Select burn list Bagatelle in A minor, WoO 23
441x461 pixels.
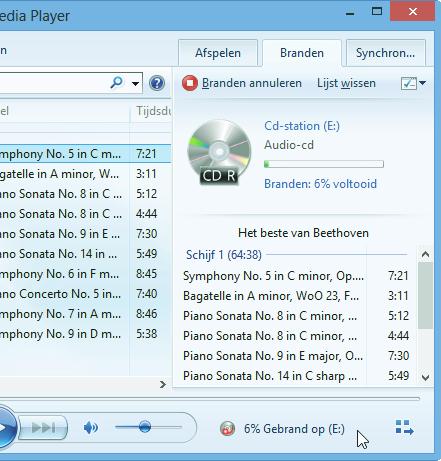(x=296, y=296)
